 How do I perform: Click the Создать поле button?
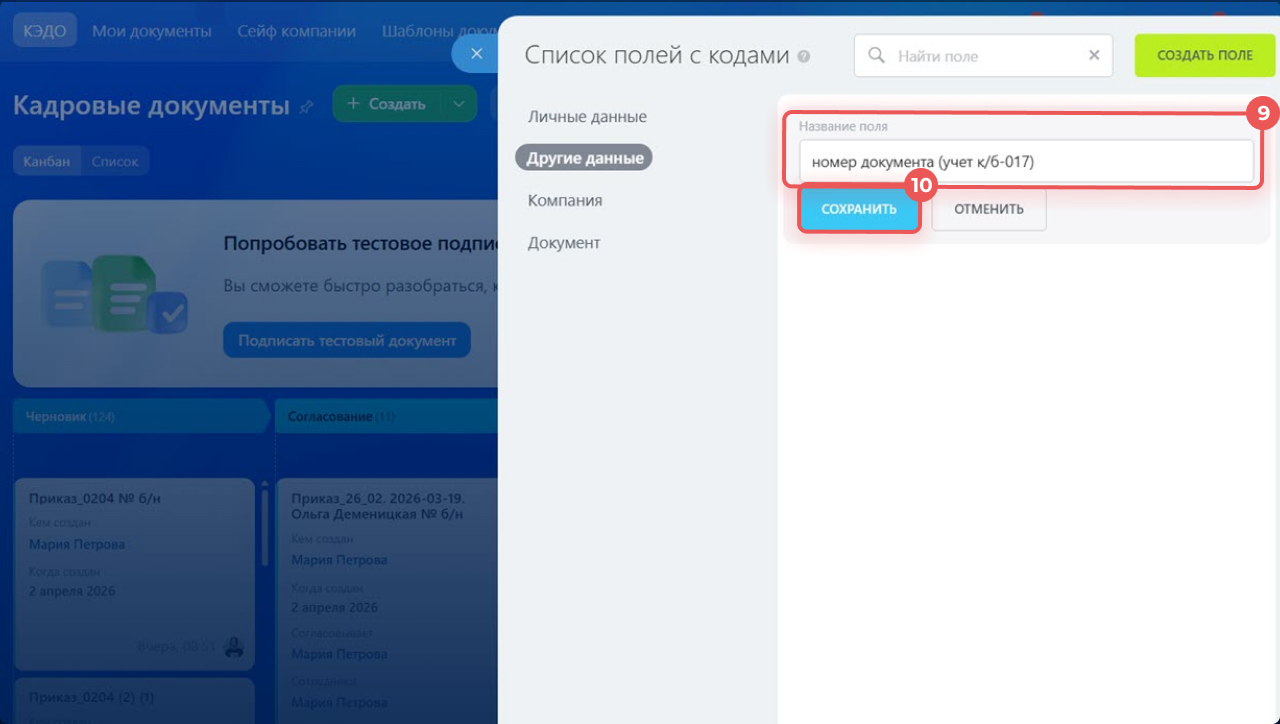(1204, 56)
